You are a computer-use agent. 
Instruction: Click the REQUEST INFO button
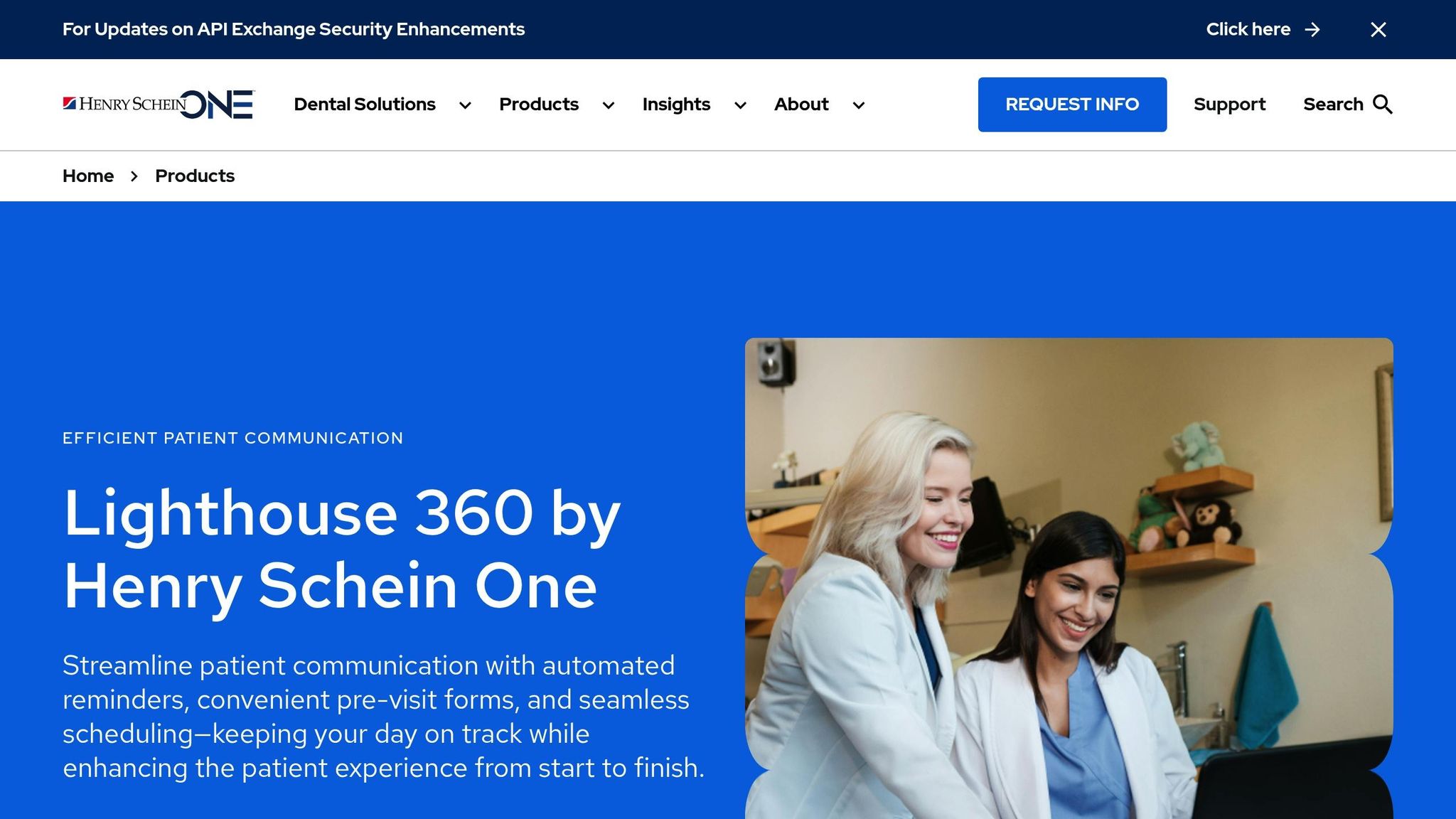tap(1072, 105)
